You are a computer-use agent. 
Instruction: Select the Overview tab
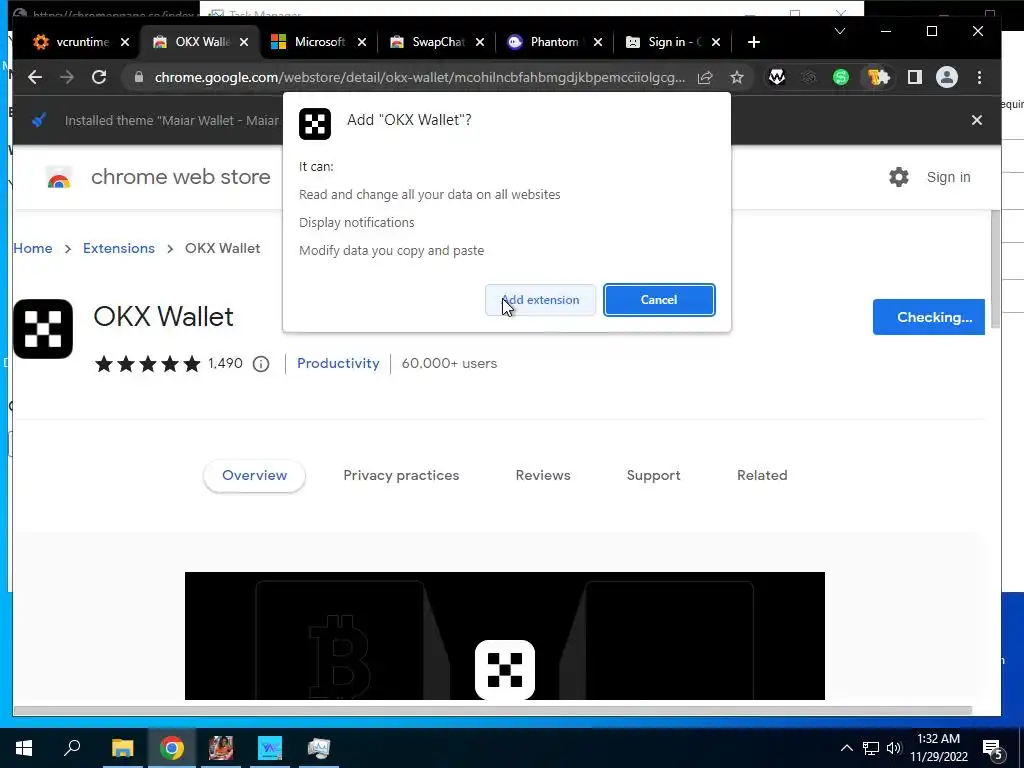click(255, 475)
